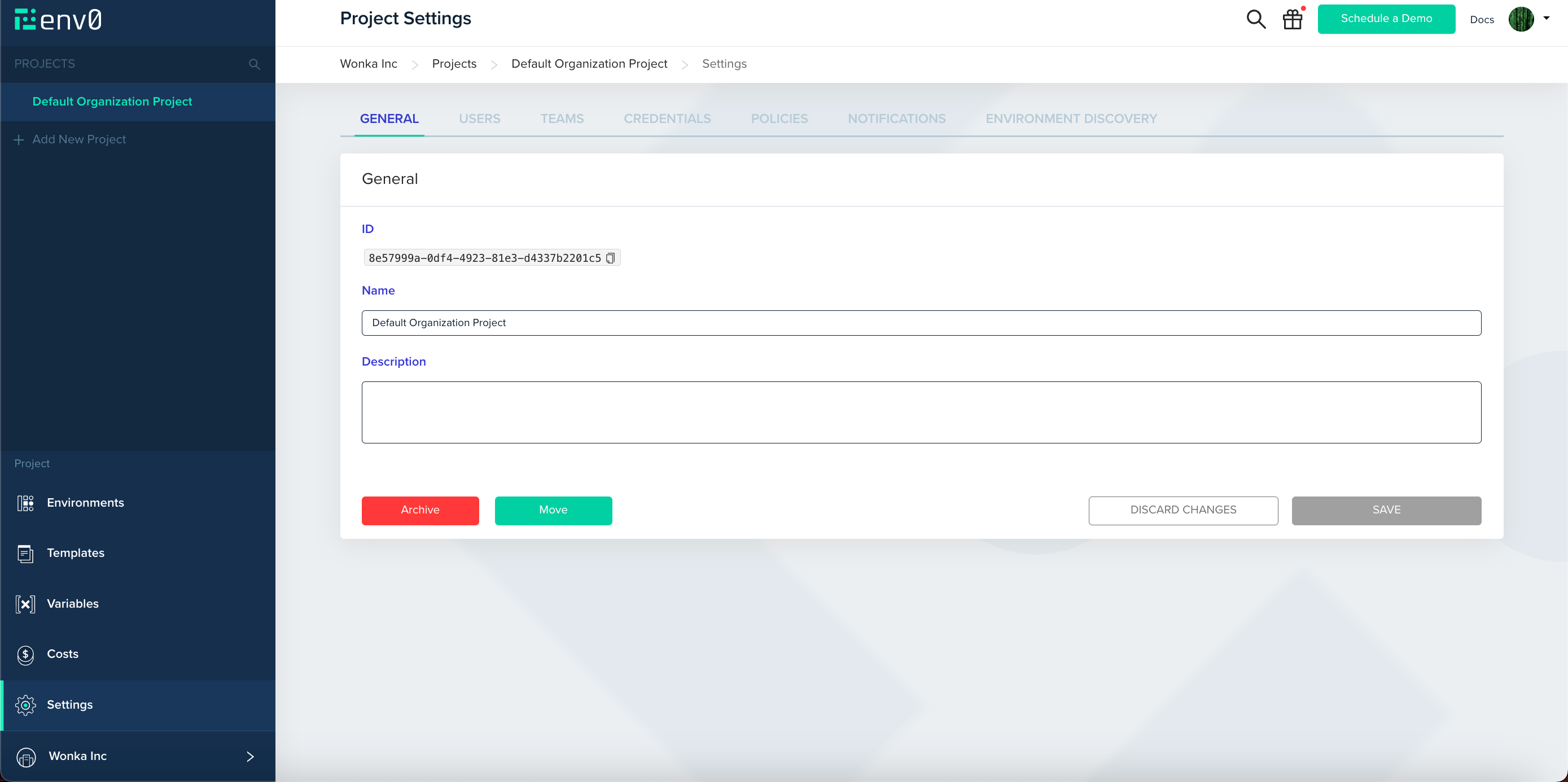Open the Environment Discovery tab
Screen dimensions: 1568x782
click(1071, 118)
